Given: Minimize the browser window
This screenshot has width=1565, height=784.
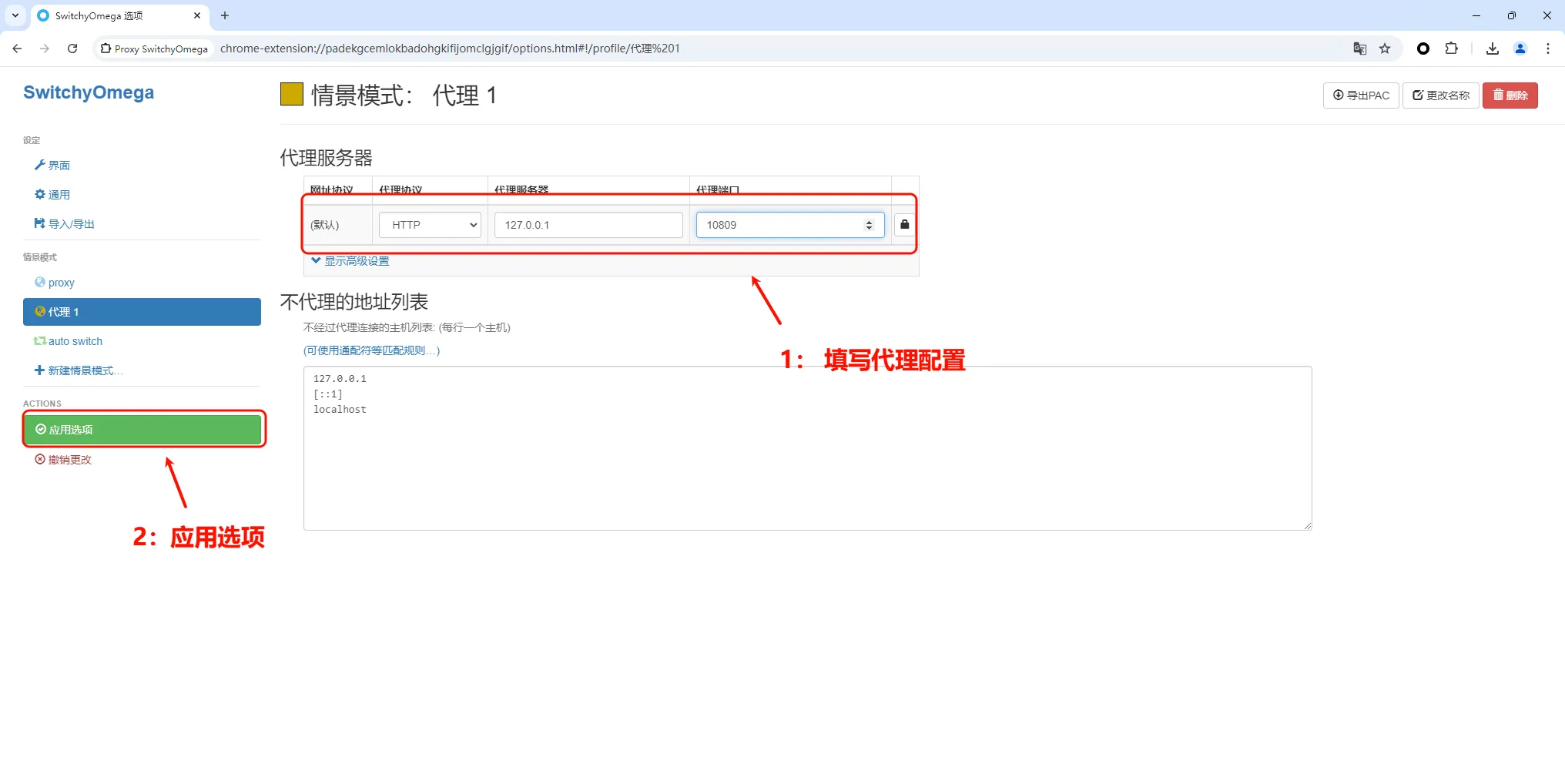Looking at the screenshot, I should click(x=1476, y=15).
